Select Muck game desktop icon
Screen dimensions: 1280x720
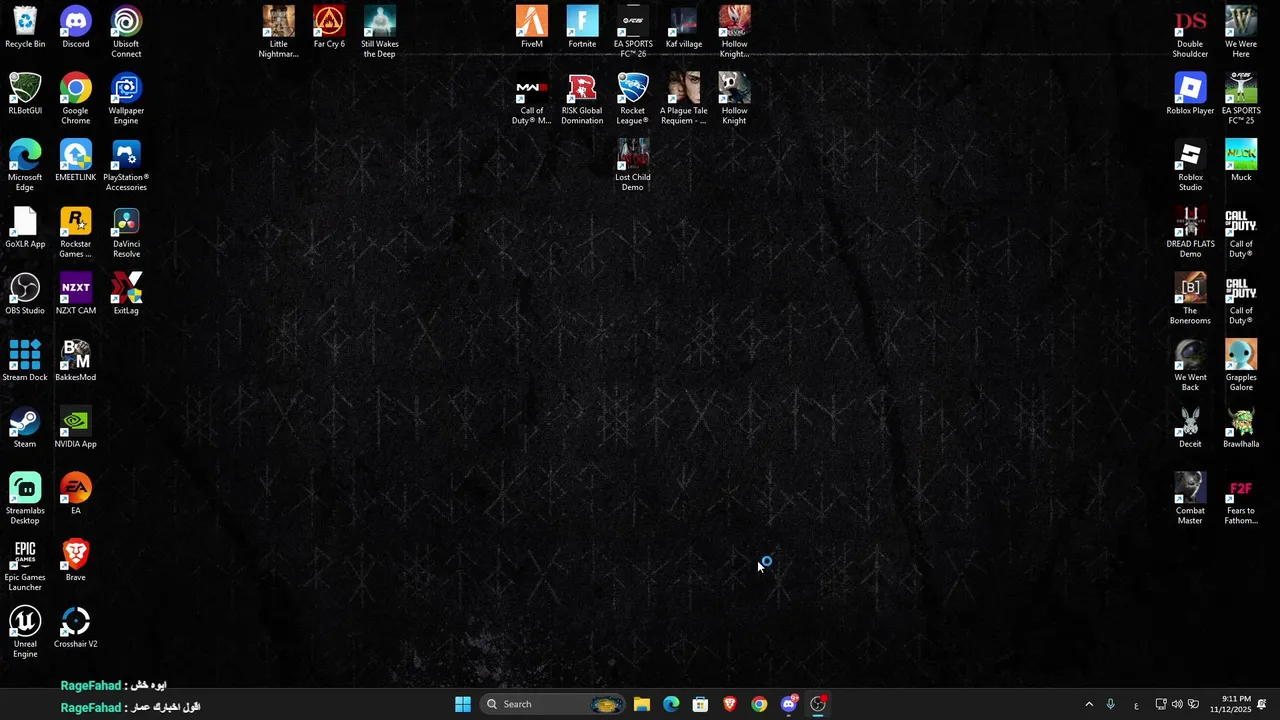(1241, 161)
